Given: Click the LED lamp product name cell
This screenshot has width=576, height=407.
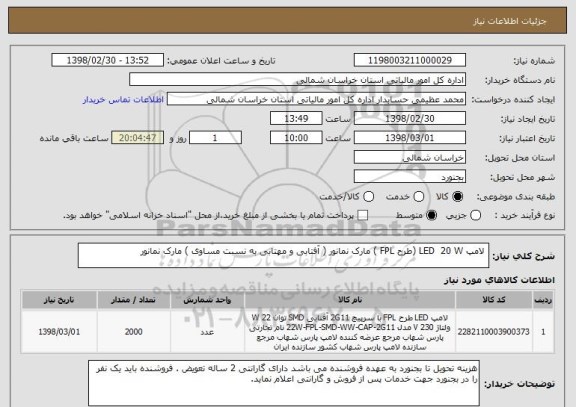Looking at the screenshot, I should pyautogui.click(x=350, y=332).
